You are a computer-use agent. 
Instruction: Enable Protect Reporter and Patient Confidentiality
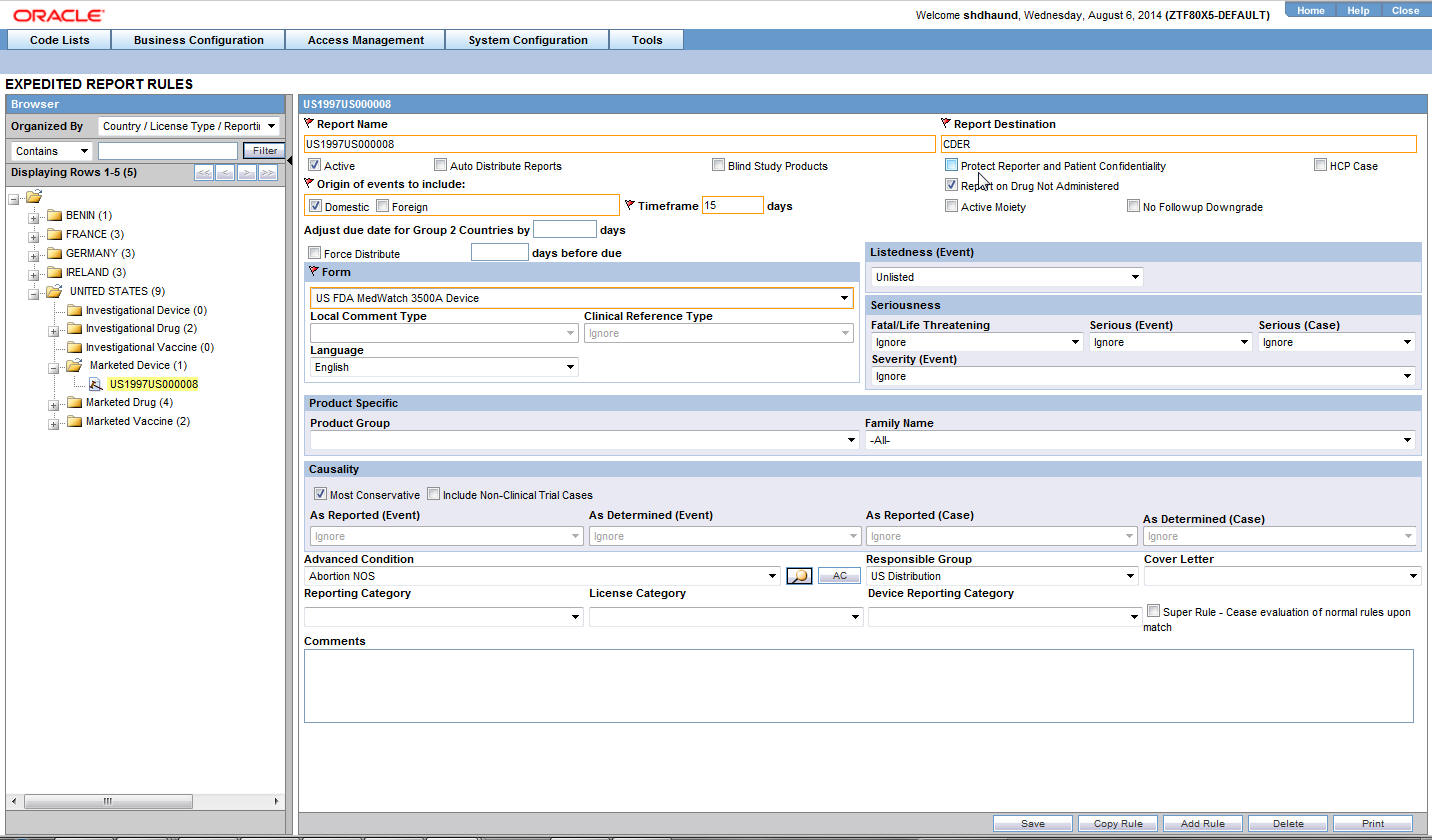coord(951,165)
